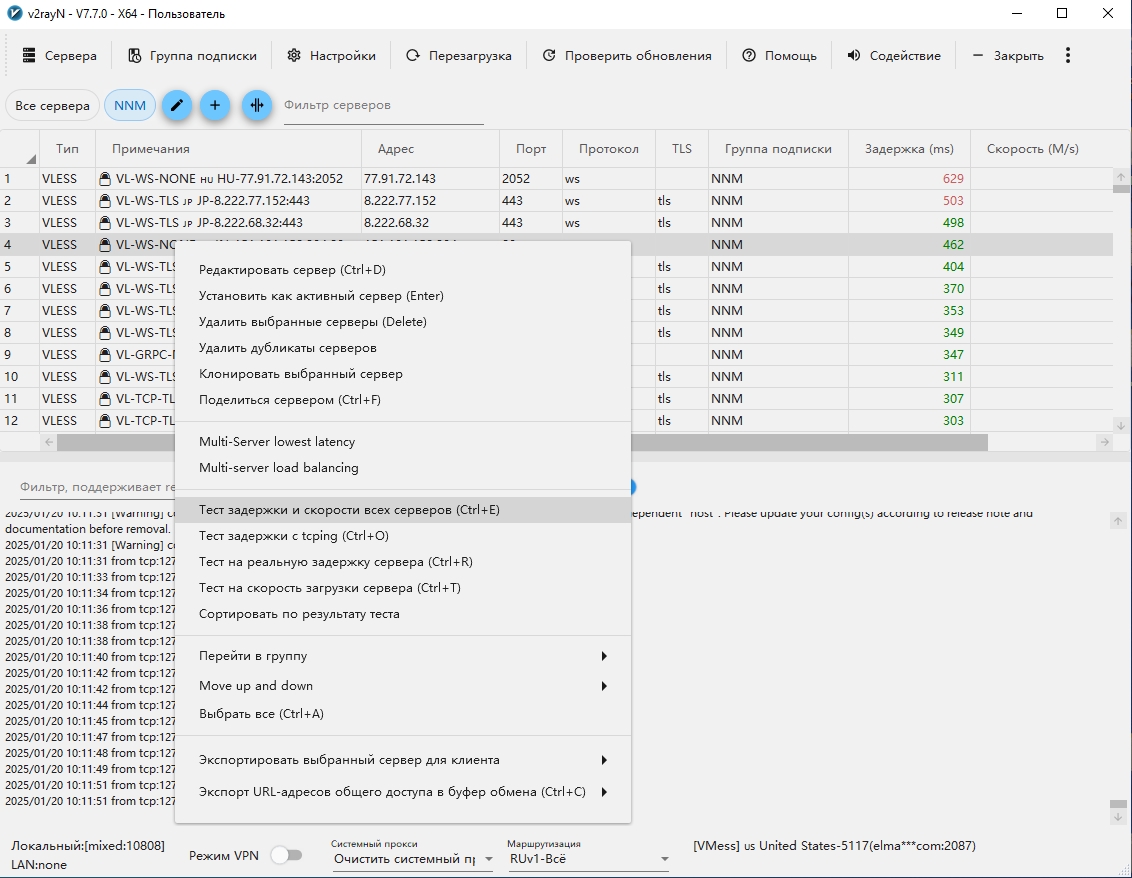The image size is (1132, 878).
Task: Toggle the Режим VPN switch
Action: (x=287, y=856)
